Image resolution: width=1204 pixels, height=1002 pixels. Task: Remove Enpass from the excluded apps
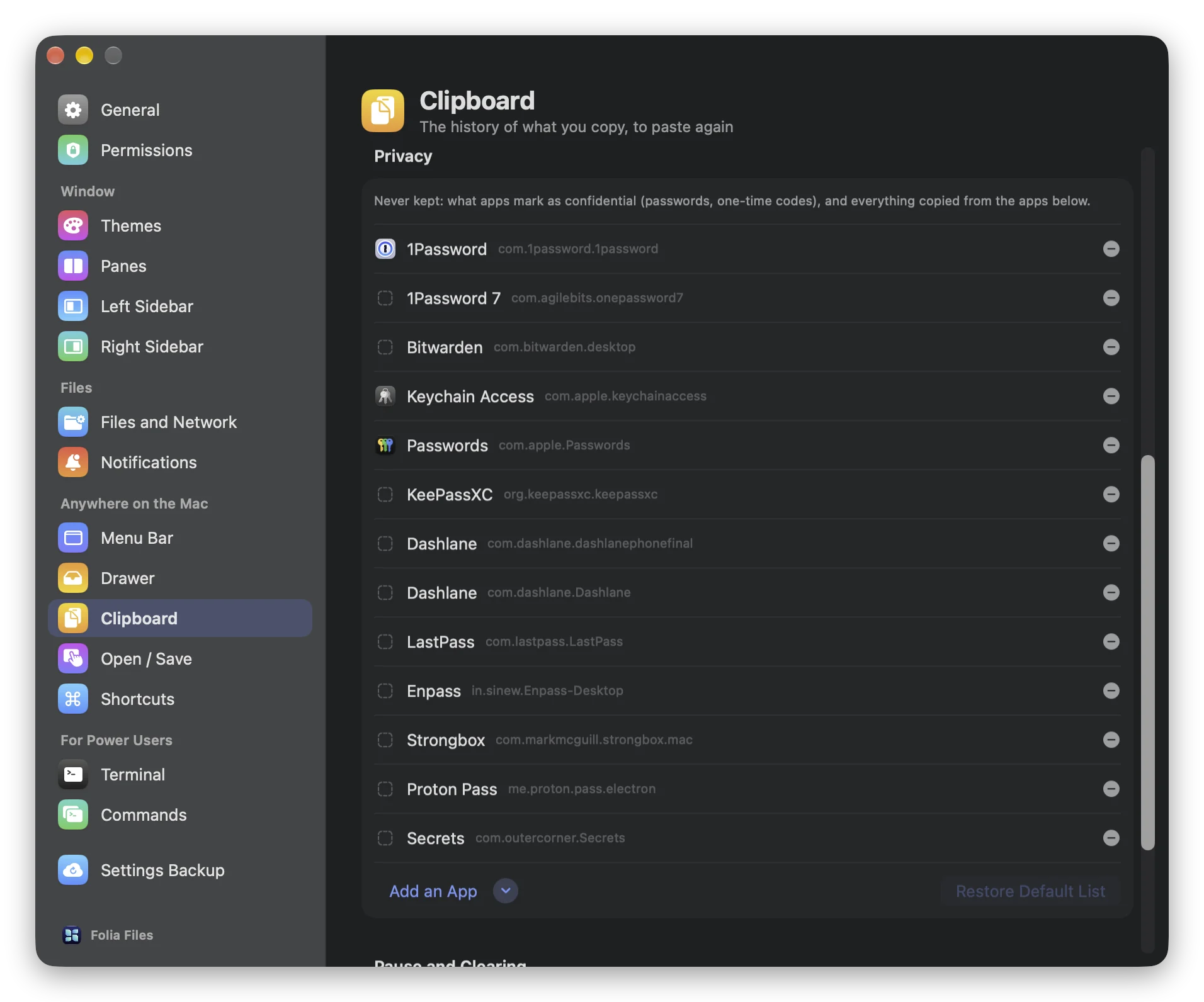[1111, 691]
